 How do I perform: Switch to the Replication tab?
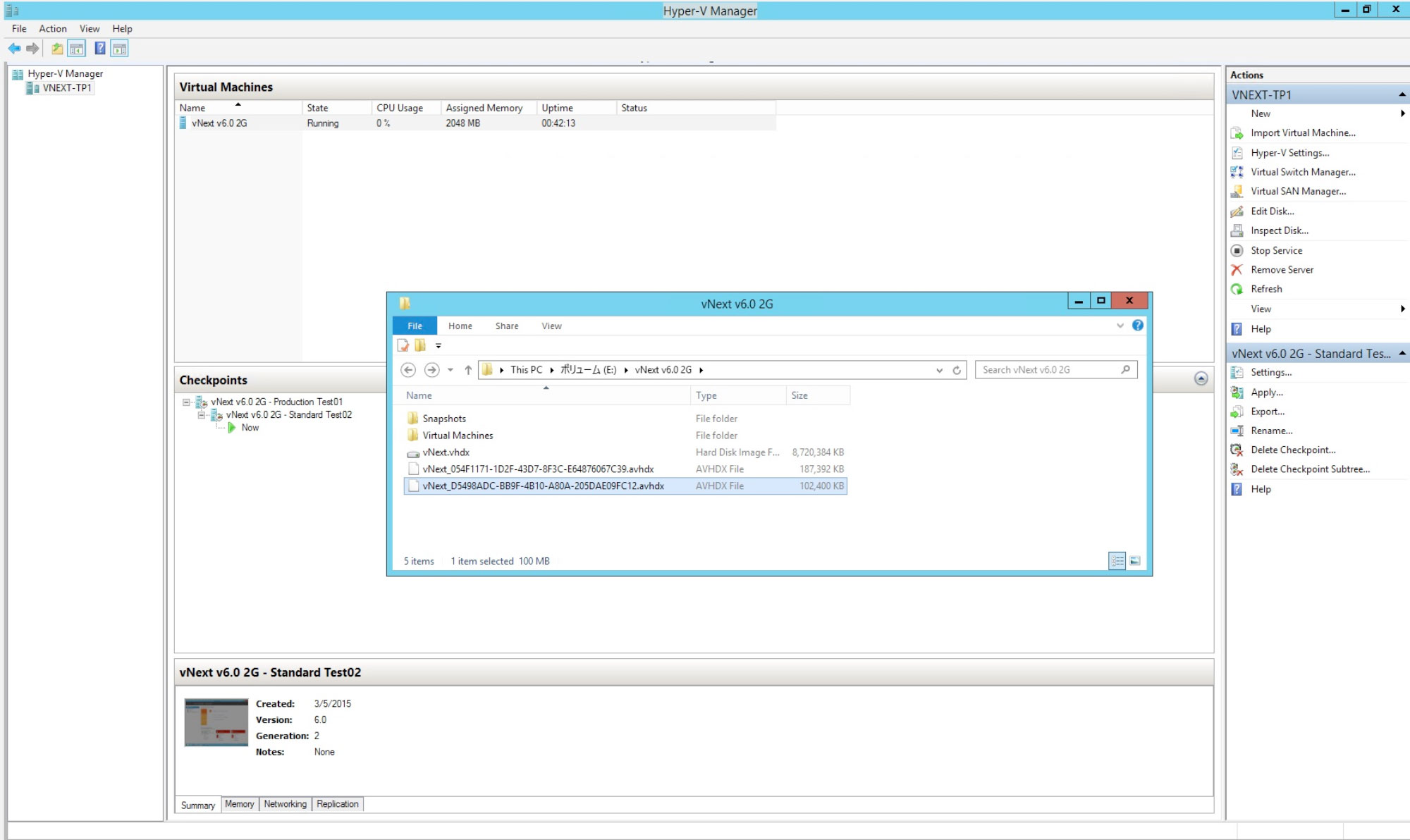(338, 804)
